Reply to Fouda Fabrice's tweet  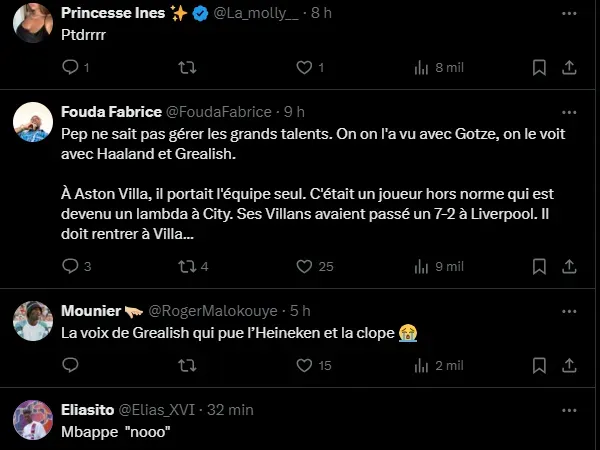[70, 266]
